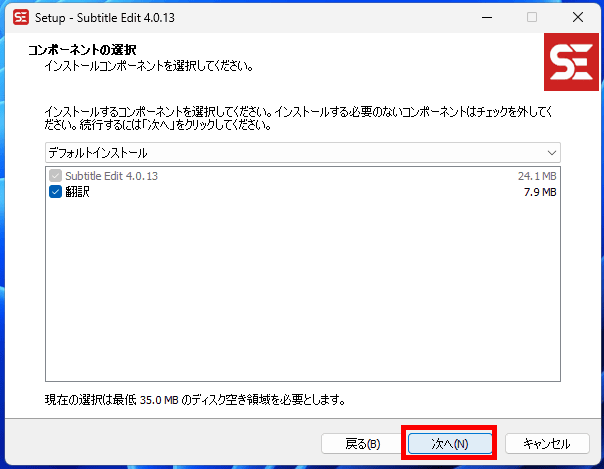This screenshot has height=469, width=604.
Task: Cancel setup with the キャンセル button
Action: (547, 444)
